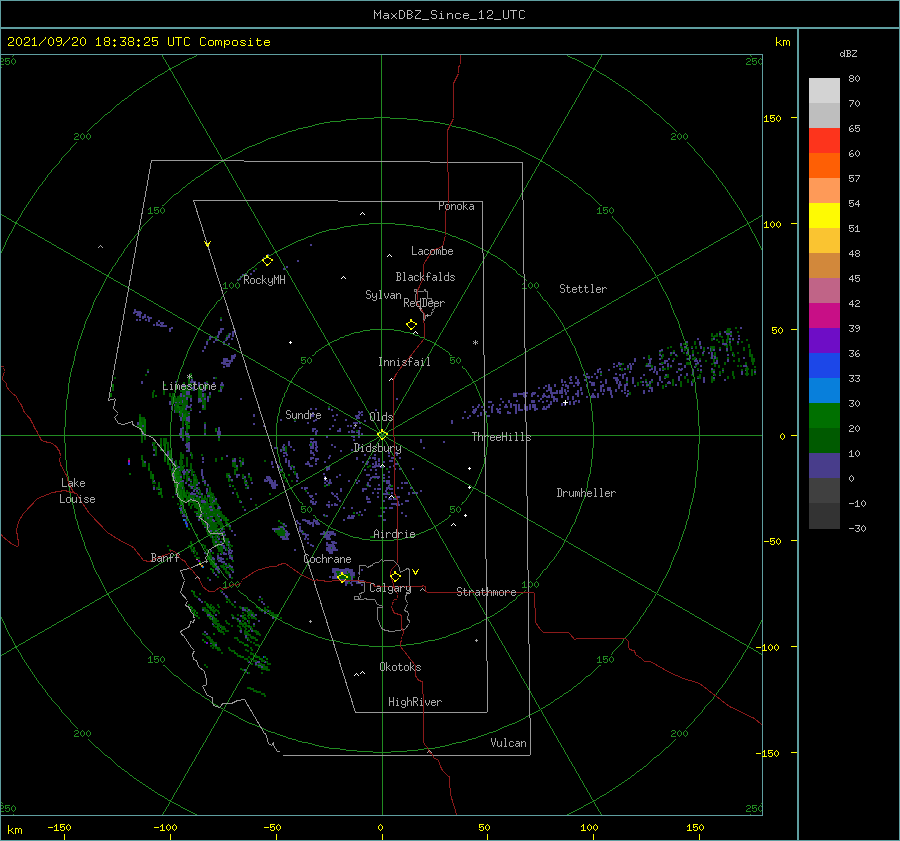Click the Lake Louise label

pos(77,491)
